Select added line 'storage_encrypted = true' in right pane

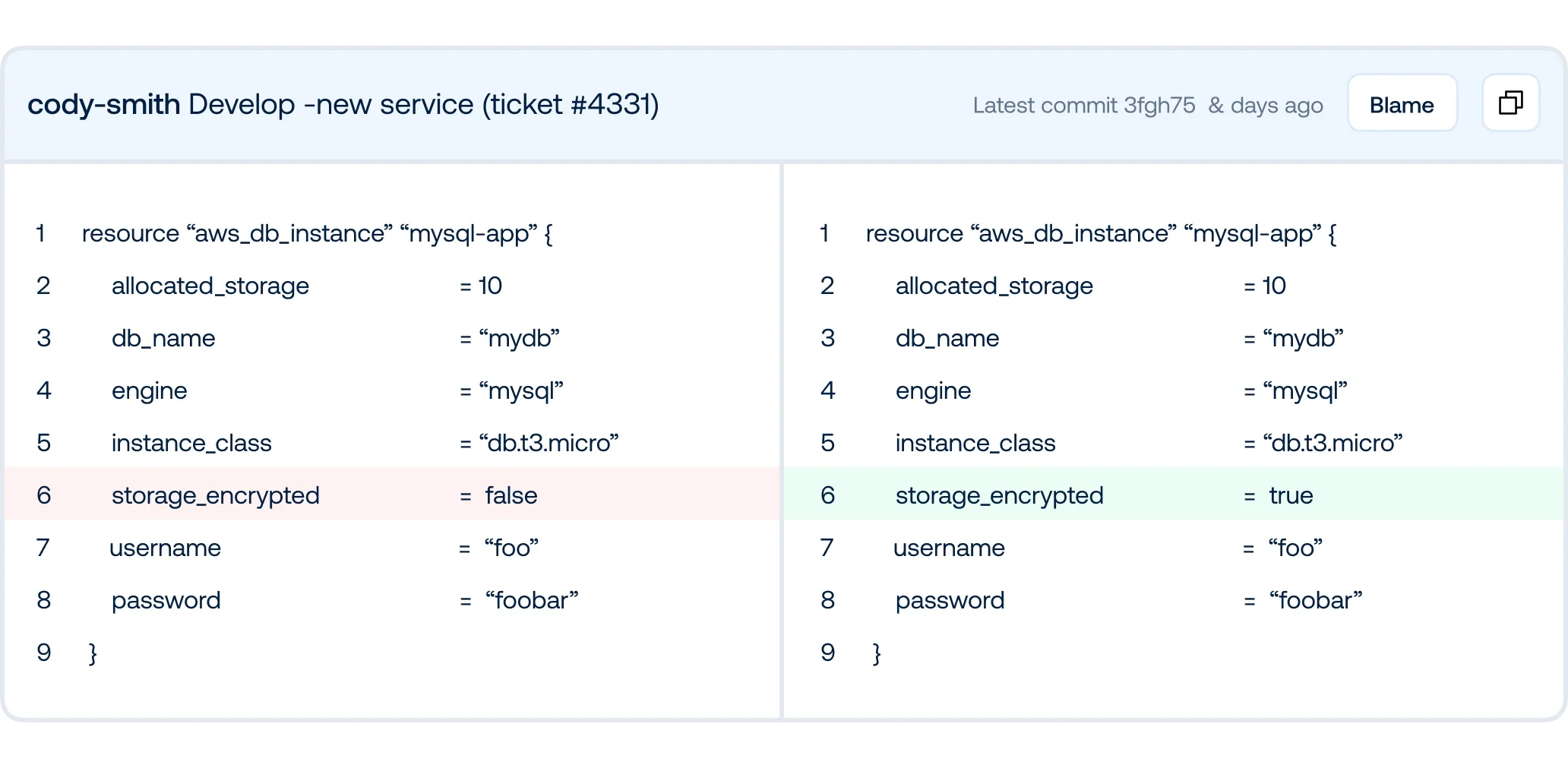coord(1174,494)
